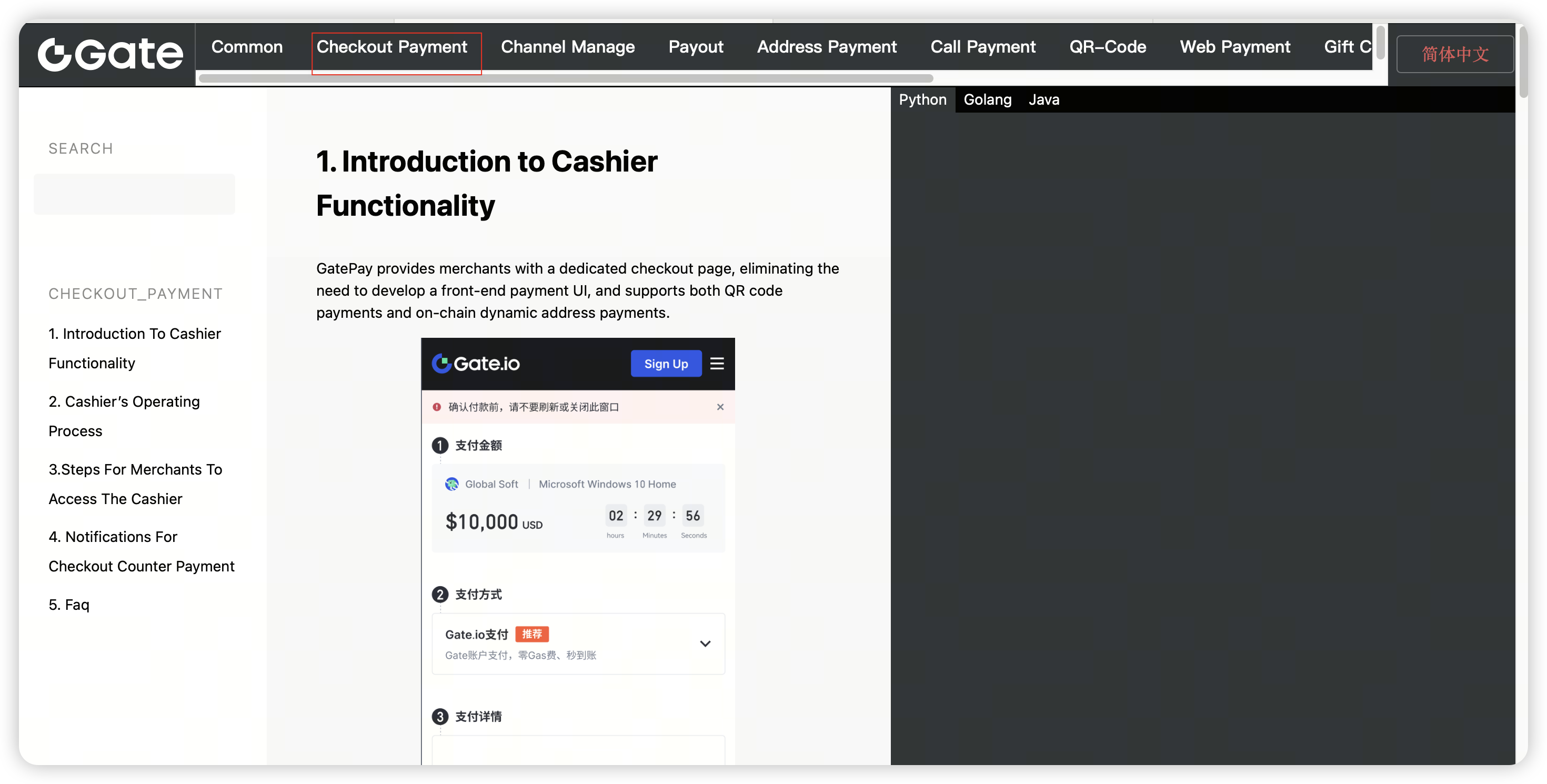Click the red warning icon in banner

[437, 407]
